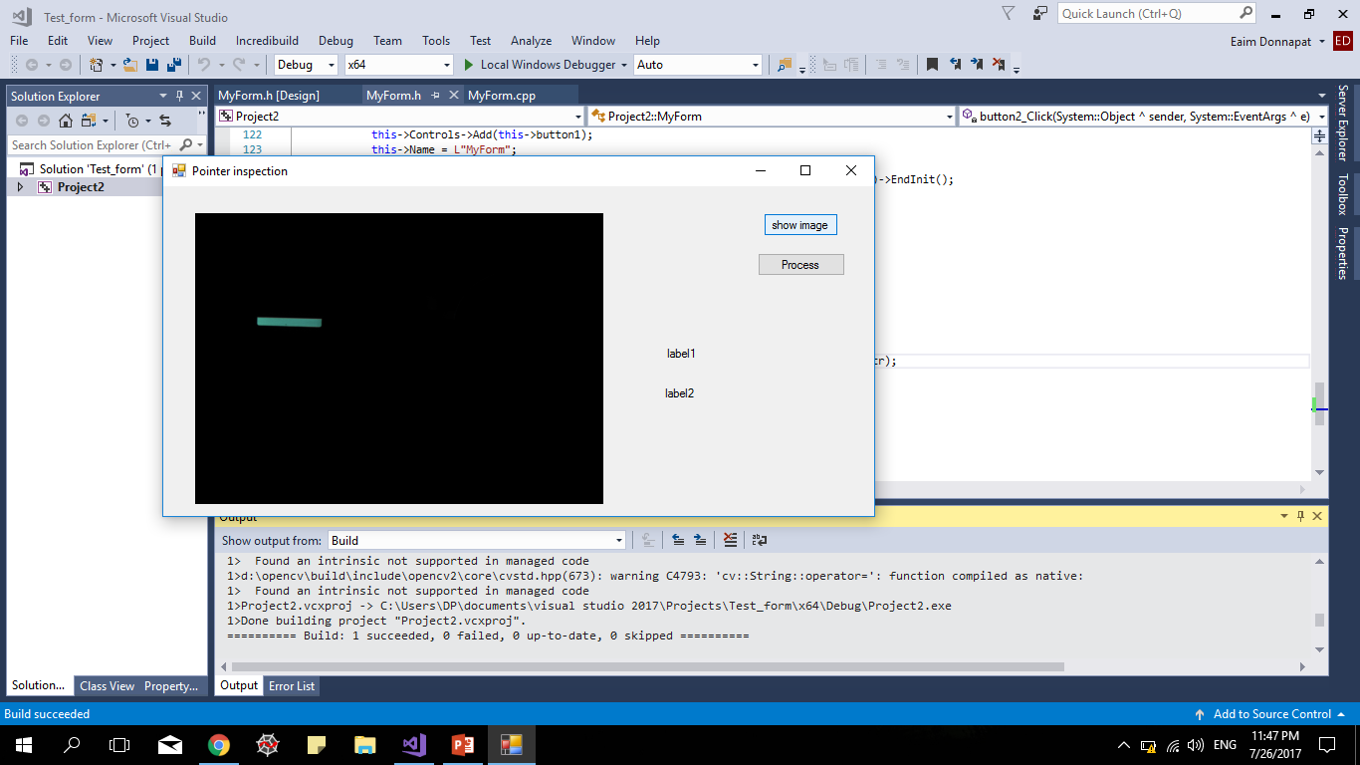
Task: Pin the MyForm.h tab
Action: pos(435,95)
